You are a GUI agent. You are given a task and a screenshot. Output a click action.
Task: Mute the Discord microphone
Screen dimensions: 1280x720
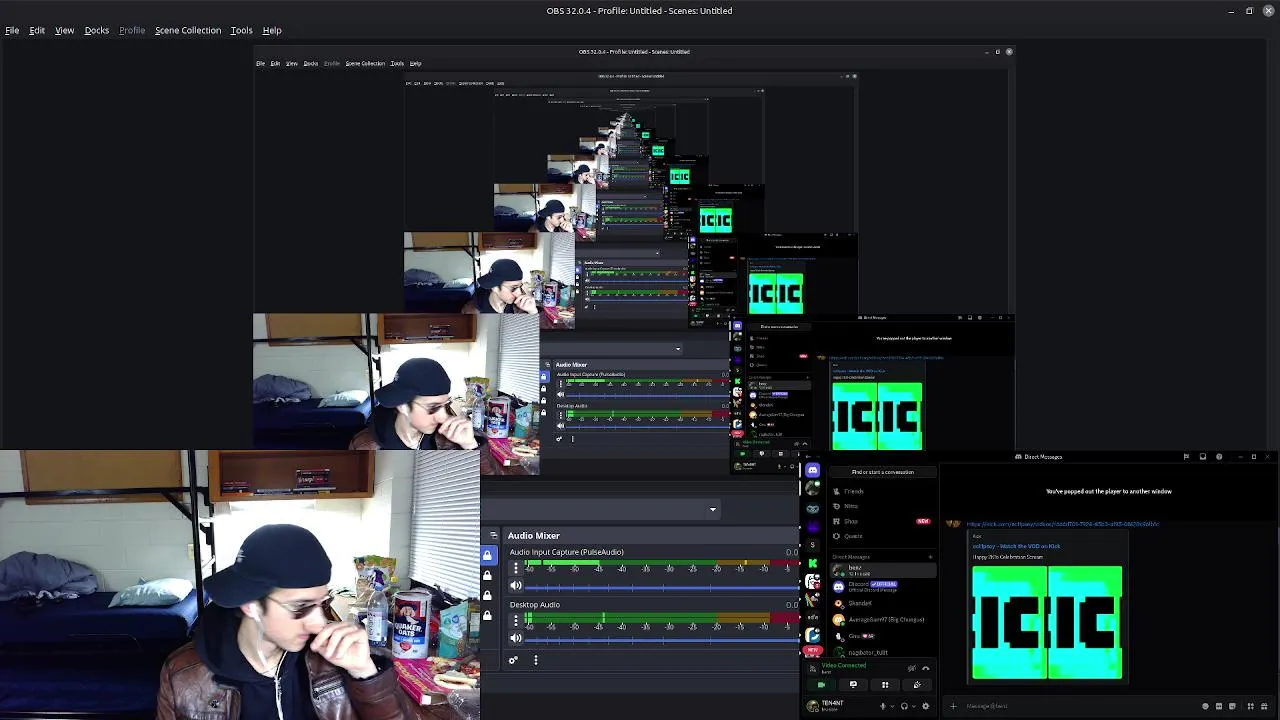click(883, 706)
